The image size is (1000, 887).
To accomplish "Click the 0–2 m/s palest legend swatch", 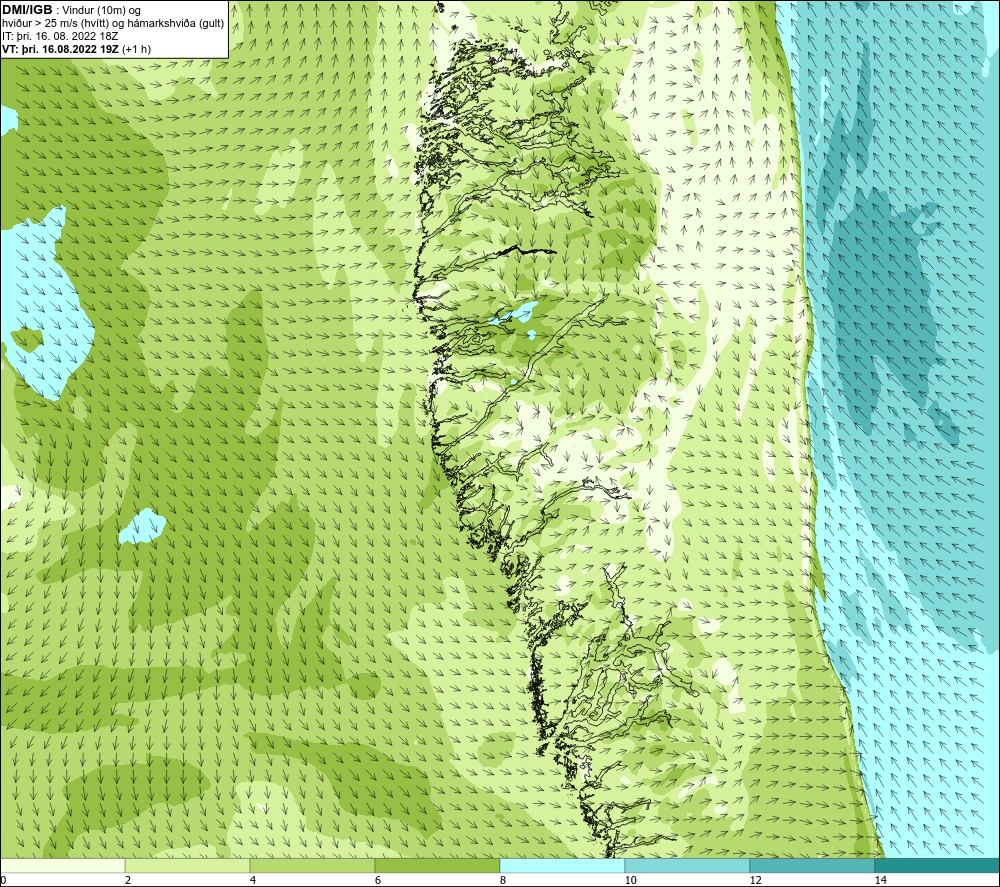I will tap(62, 866).
